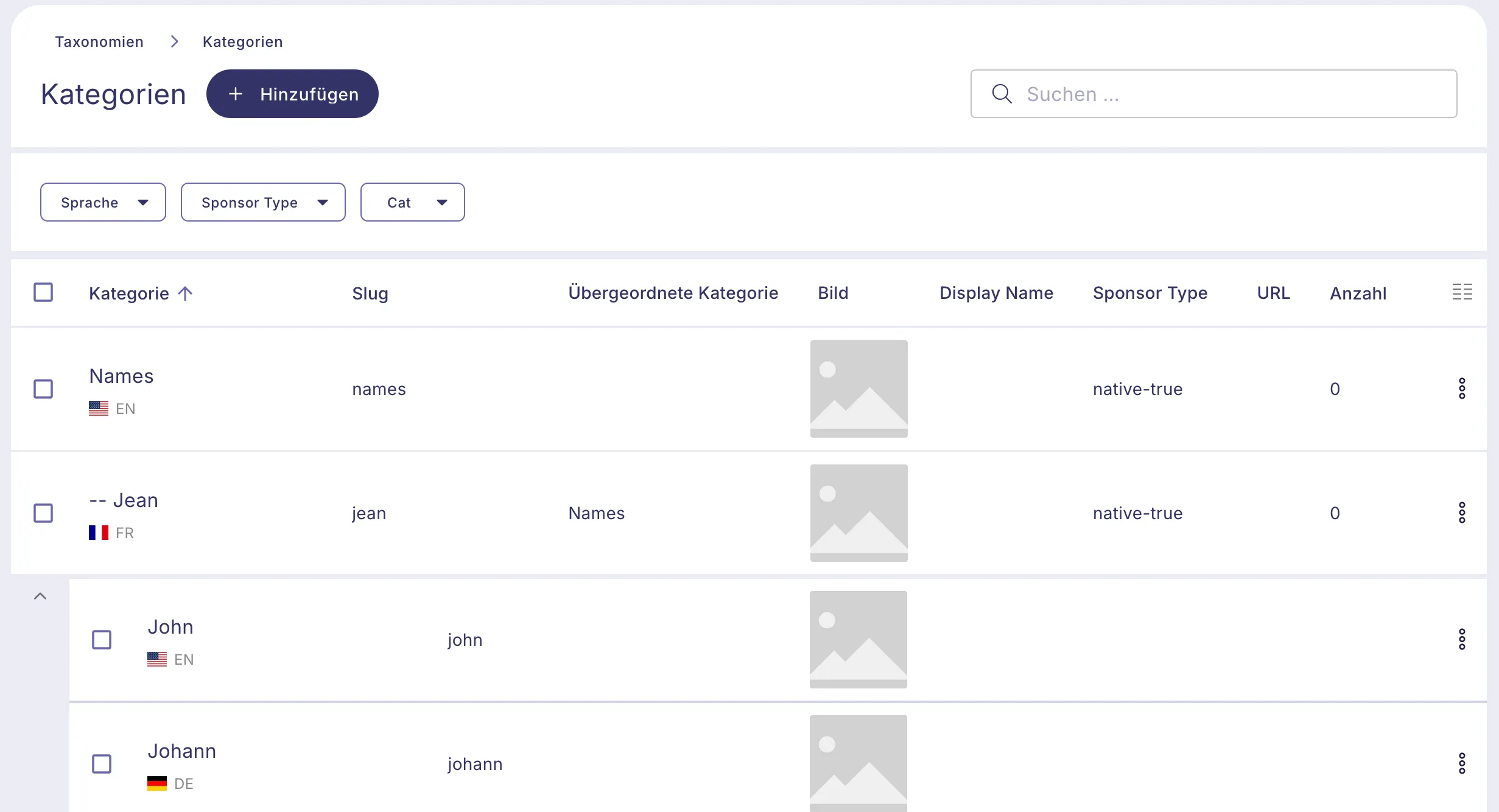The height and width of the screenshot is (812, 1499).
Task: Click the breadcrumb chevron separator
Action: (174, 41)
